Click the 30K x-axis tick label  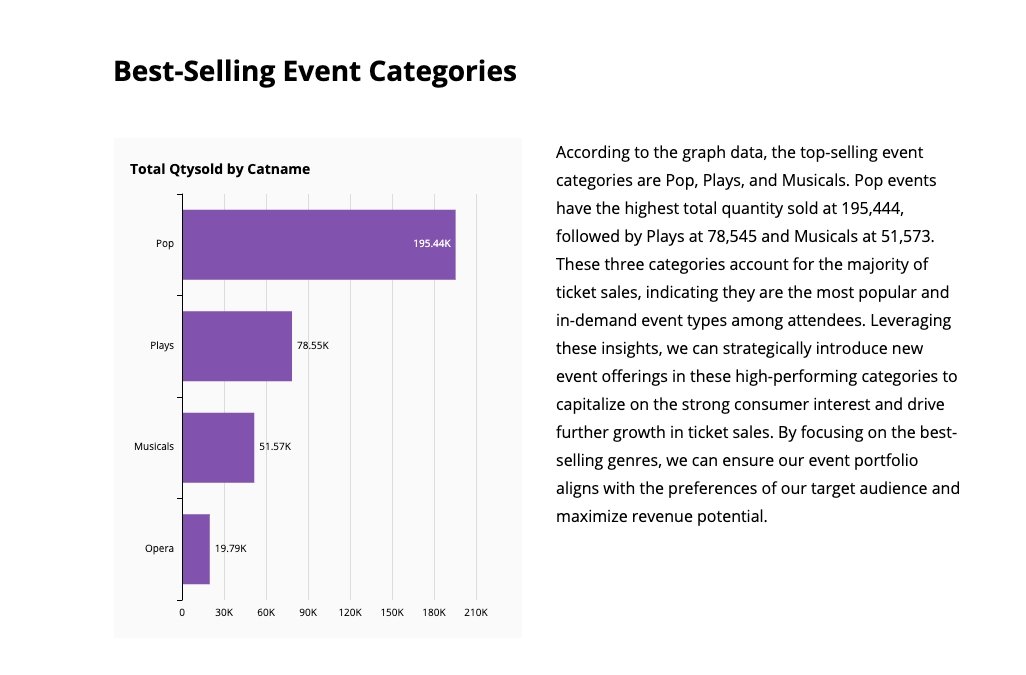[x=224, y=613]
